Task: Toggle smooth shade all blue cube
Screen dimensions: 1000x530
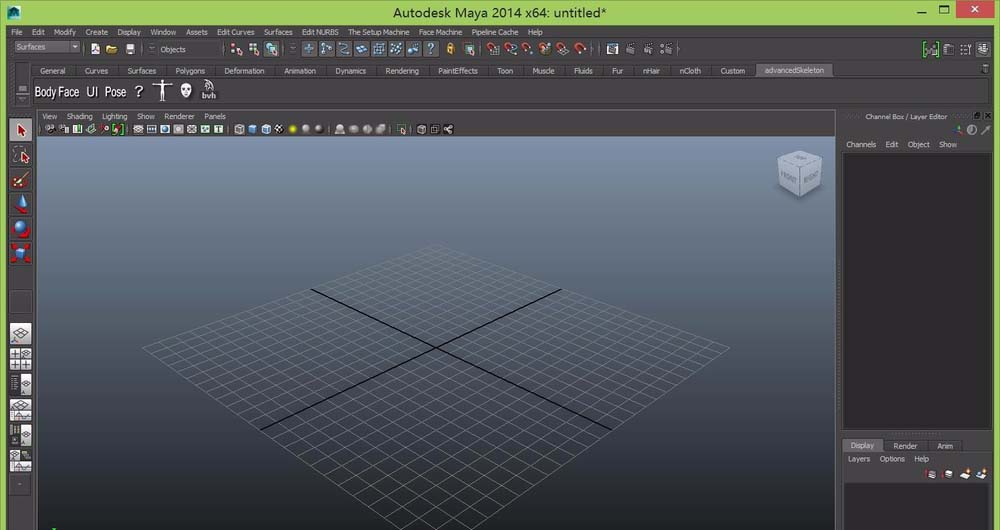Action: coord(253,129)
